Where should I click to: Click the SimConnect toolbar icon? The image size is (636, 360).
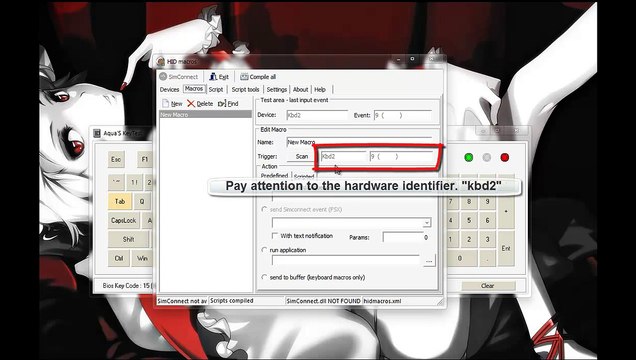[163, 77]
